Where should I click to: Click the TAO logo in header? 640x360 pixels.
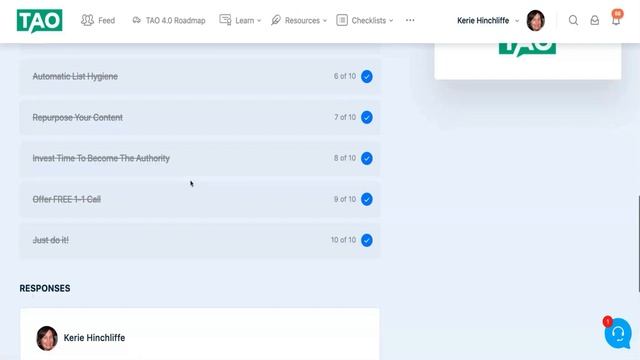tap(40, 20)
